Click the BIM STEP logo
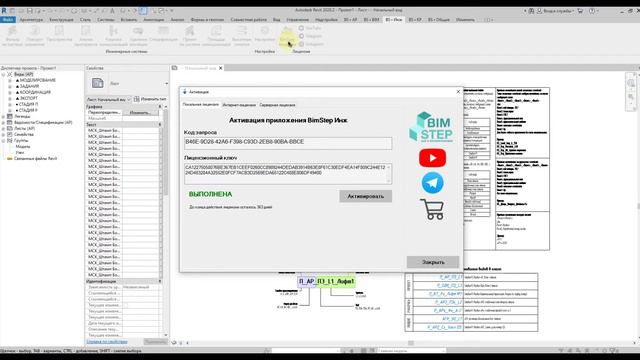 tap(431, 127)
